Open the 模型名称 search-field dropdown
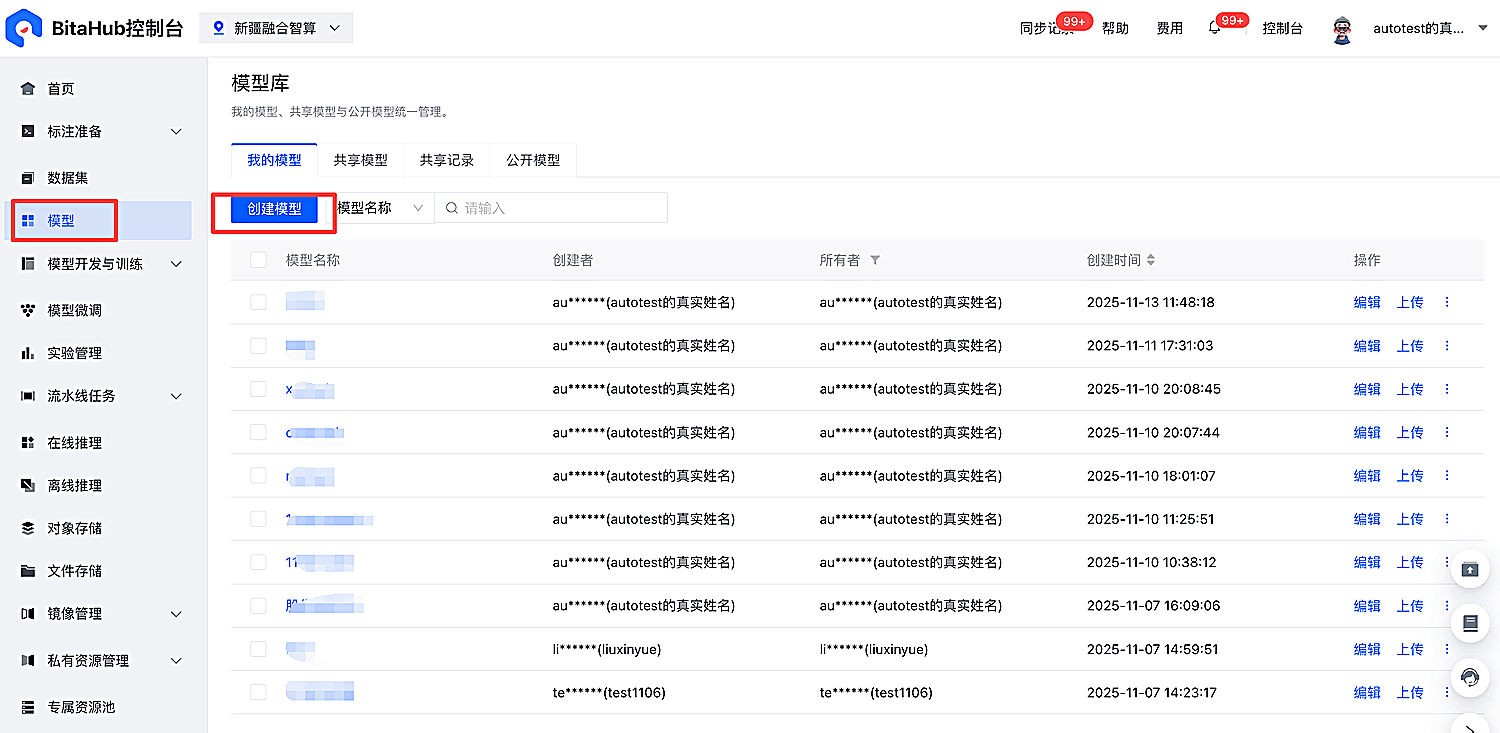The width and height of the screenshot is (1500, 733). (381, 208)
